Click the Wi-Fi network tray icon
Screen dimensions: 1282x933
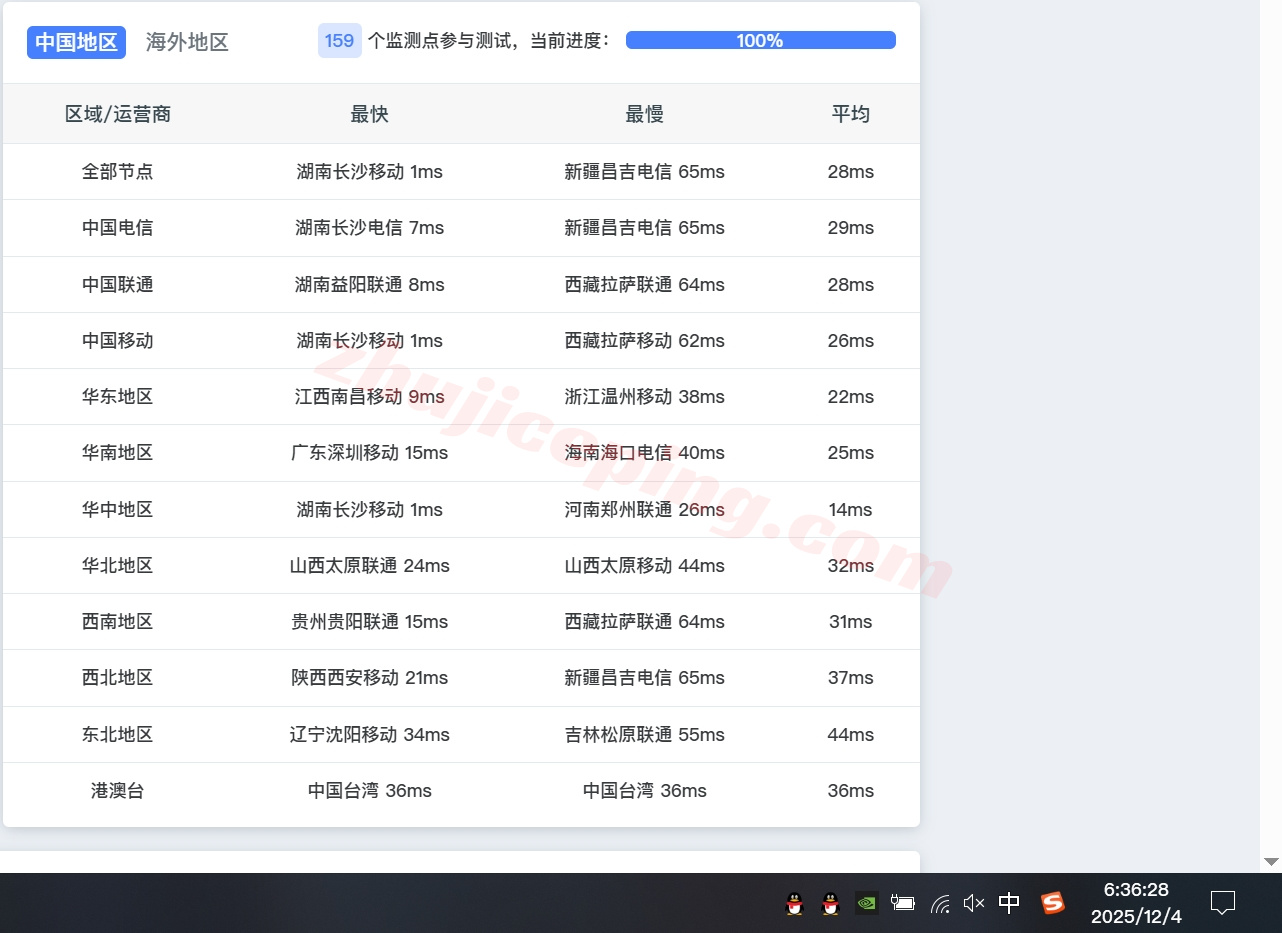pyautogui.click(x=938, y=903)
